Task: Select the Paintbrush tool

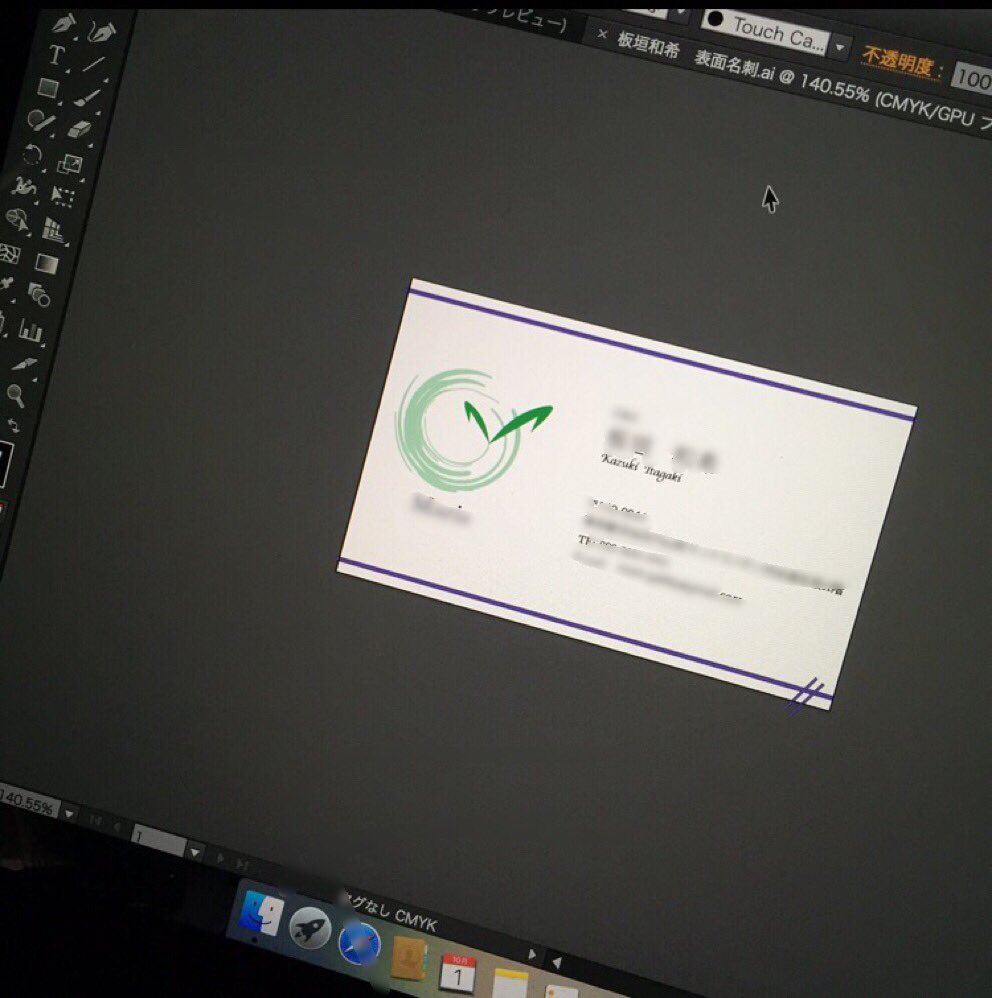Action: 87,97
